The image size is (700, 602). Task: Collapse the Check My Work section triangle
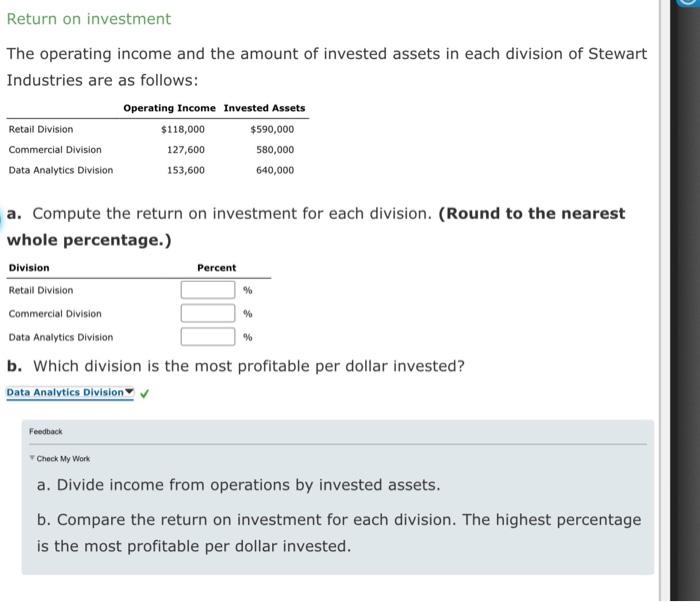click(x=31, y=458)
